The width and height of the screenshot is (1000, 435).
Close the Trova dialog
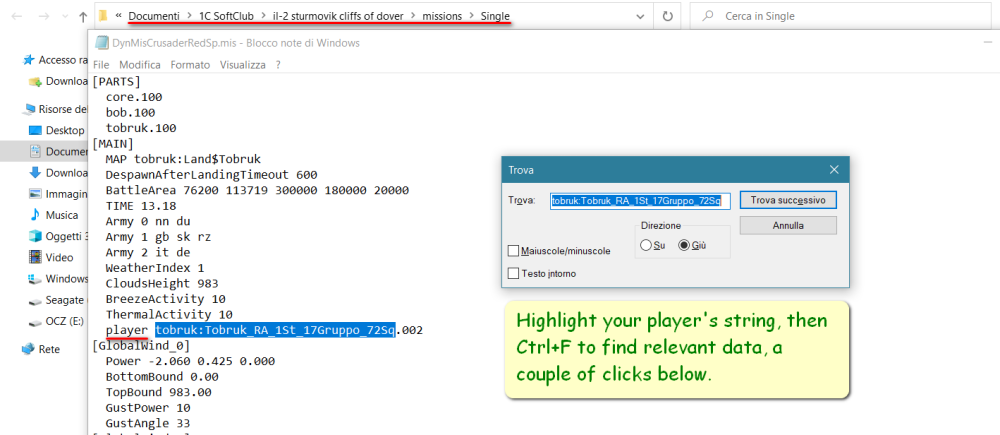tap(834, 170)
